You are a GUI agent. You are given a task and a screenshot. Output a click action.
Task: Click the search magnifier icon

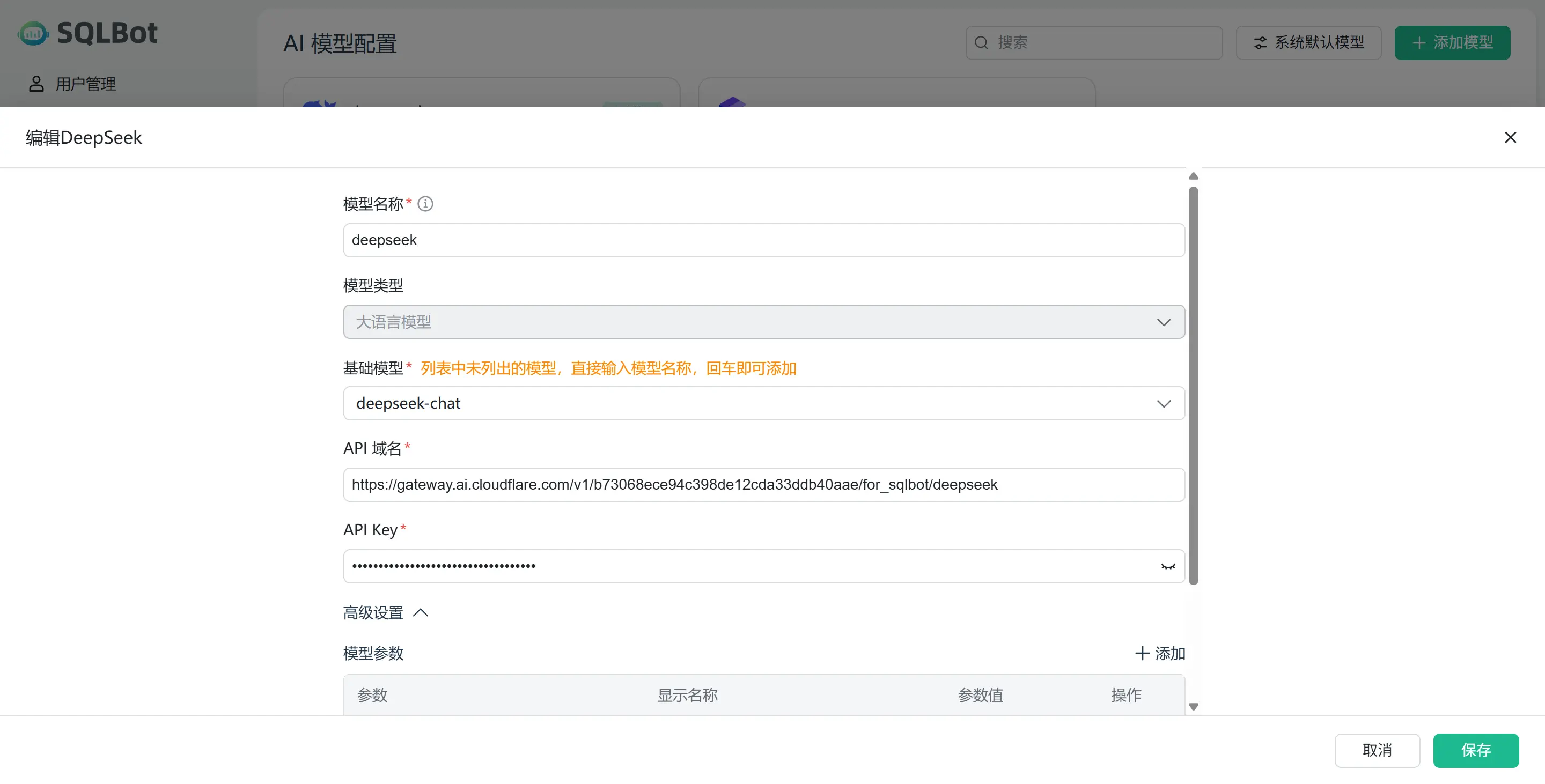[981, 42]
